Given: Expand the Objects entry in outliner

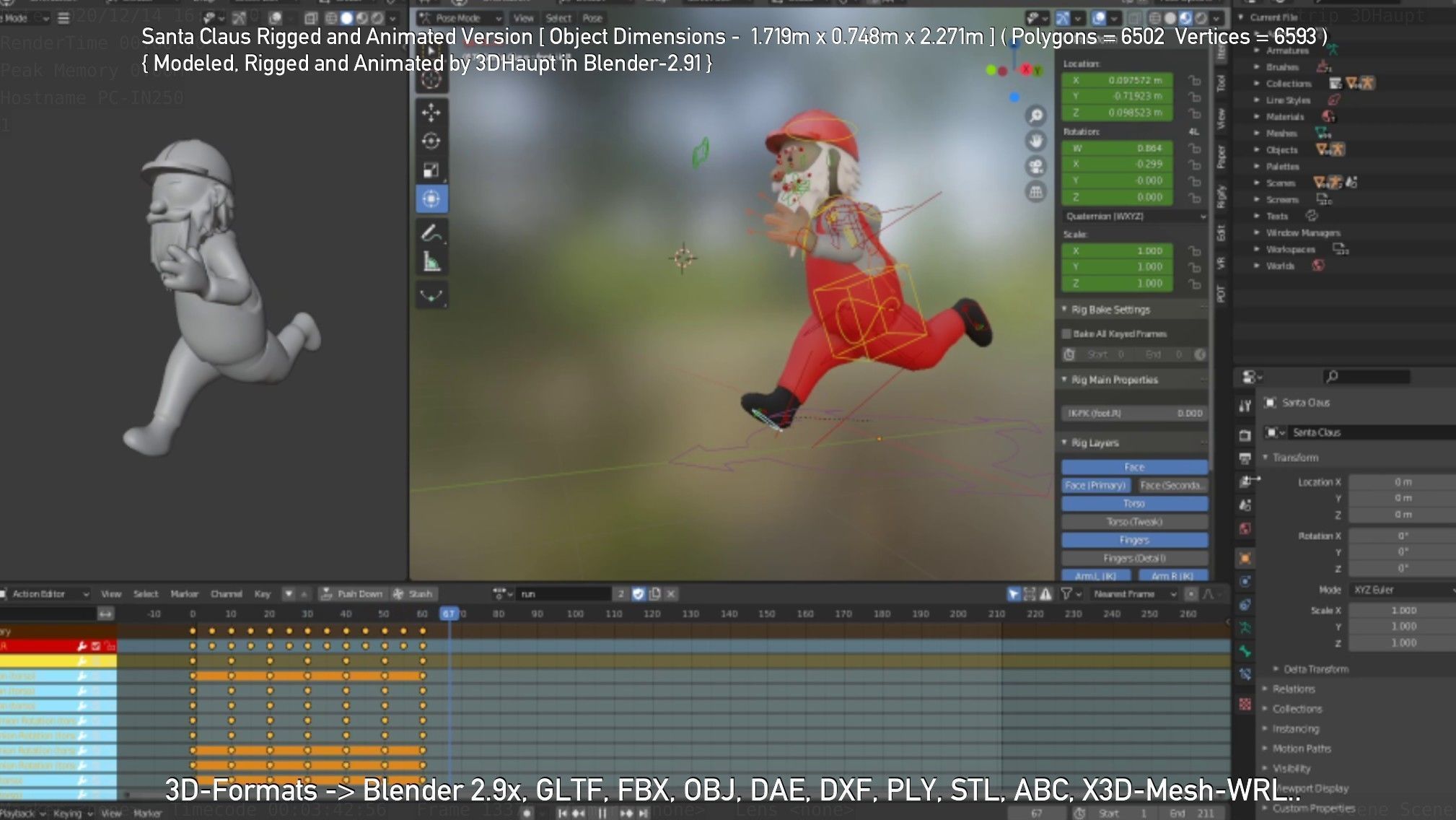Looking at the screenshot, I should (1257, 149).
